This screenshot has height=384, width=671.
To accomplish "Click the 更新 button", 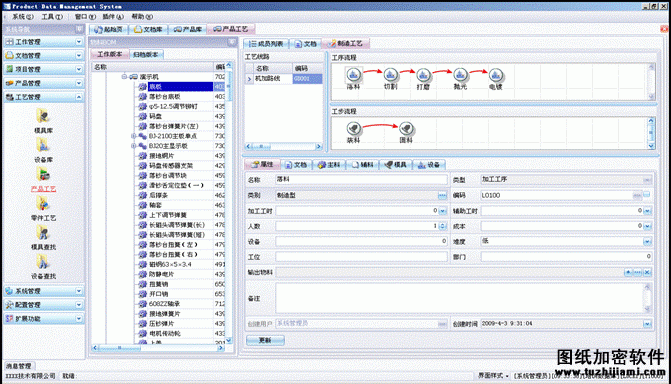I will tap(265, 340).
